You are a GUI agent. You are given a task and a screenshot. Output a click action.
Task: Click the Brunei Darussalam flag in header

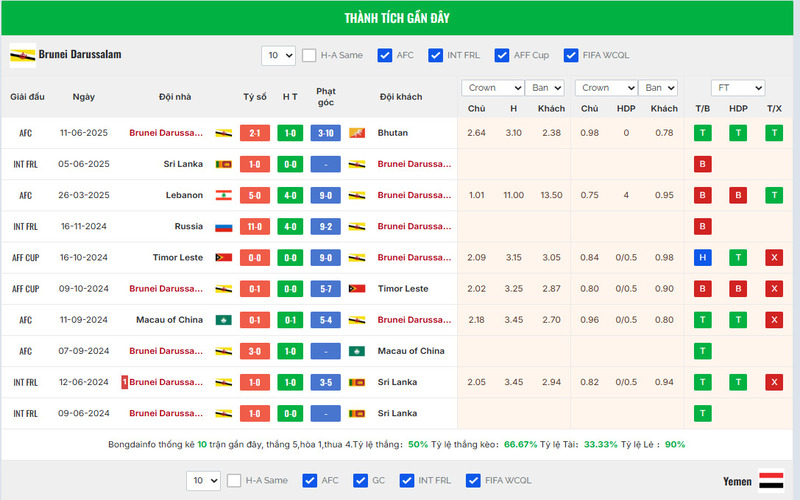coord(23,54)
